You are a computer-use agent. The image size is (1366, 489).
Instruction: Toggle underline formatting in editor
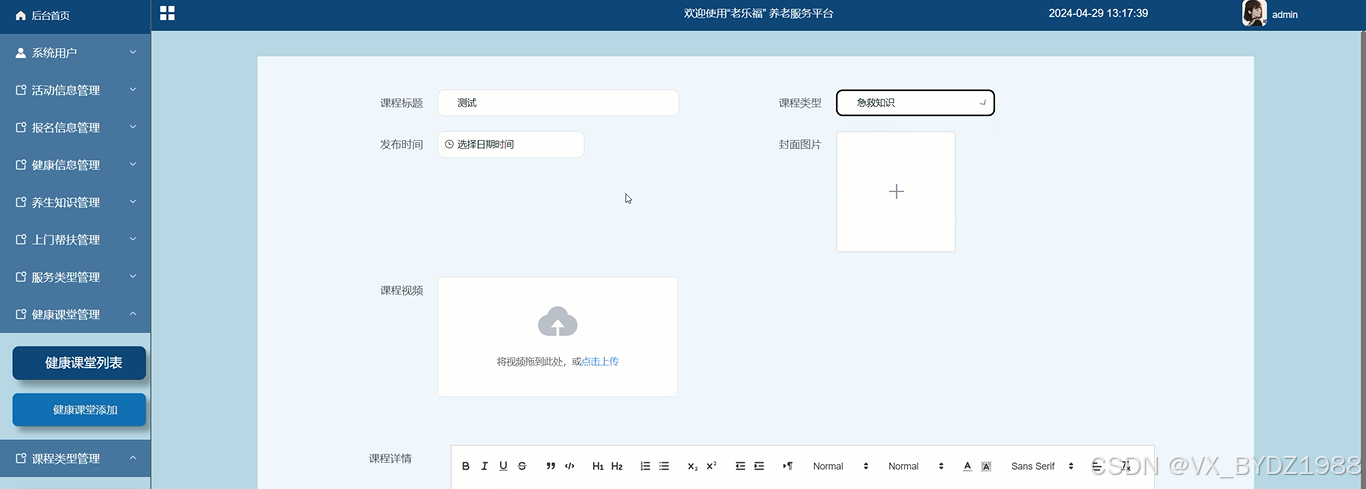click(503, 466)
